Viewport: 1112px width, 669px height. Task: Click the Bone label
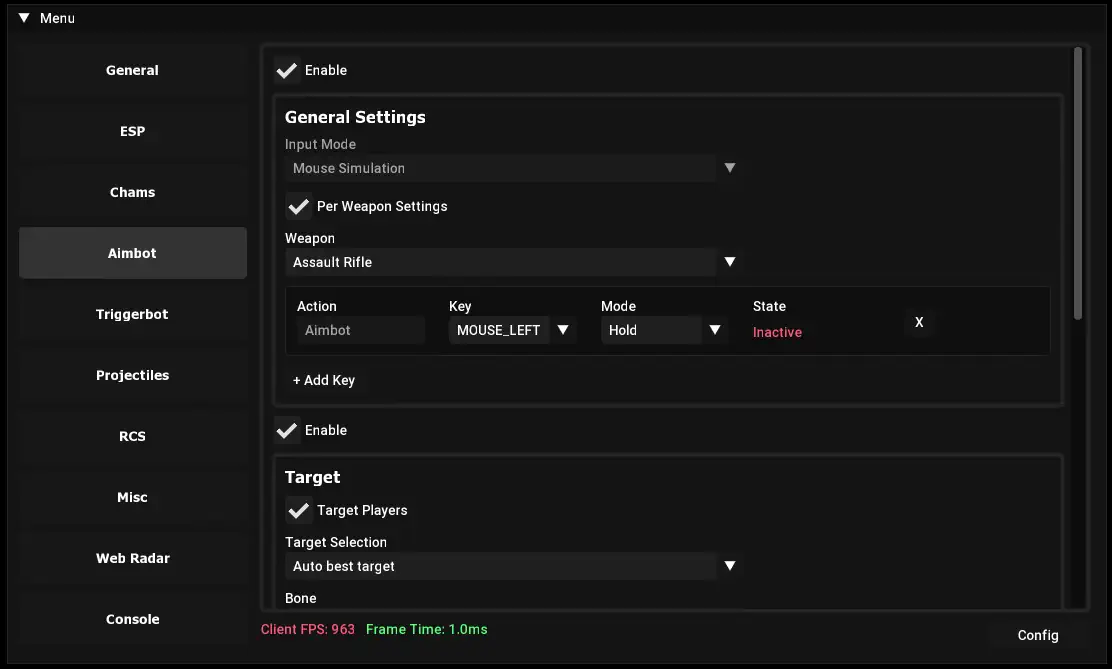coord(301,598)
